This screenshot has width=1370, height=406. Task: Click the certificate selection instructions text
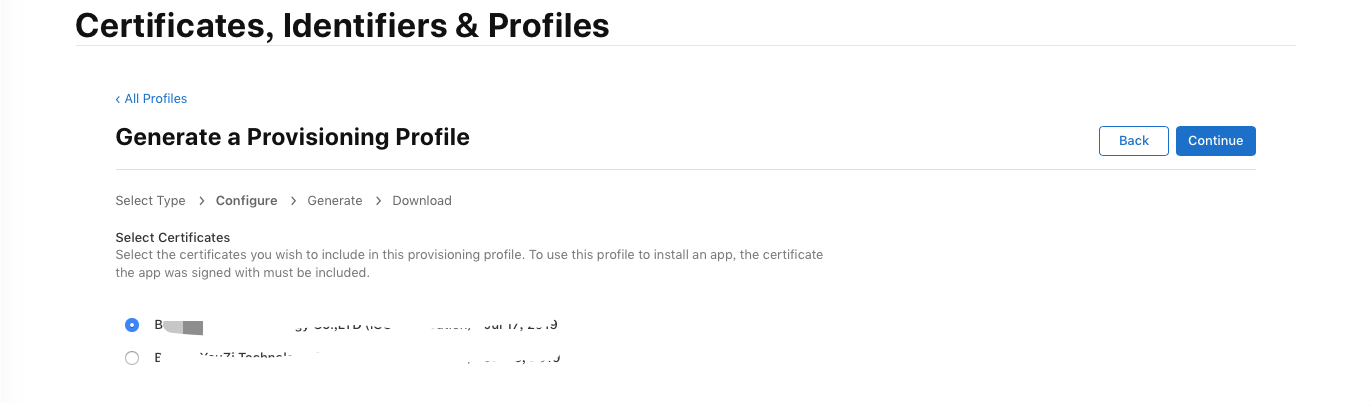(469, 263)
